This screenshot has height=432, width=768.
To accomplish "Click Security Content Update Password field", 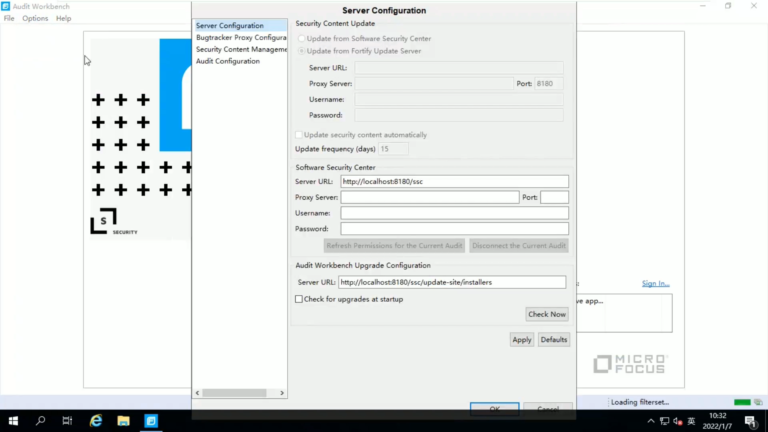I will click(x=459, y=115).
